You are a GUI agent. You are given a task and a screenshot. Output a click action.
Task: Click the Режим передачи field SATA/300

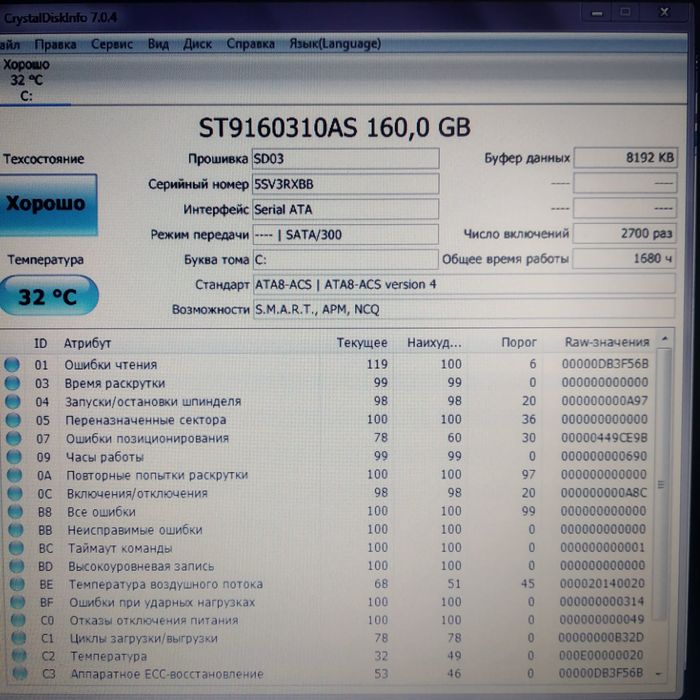346,234
